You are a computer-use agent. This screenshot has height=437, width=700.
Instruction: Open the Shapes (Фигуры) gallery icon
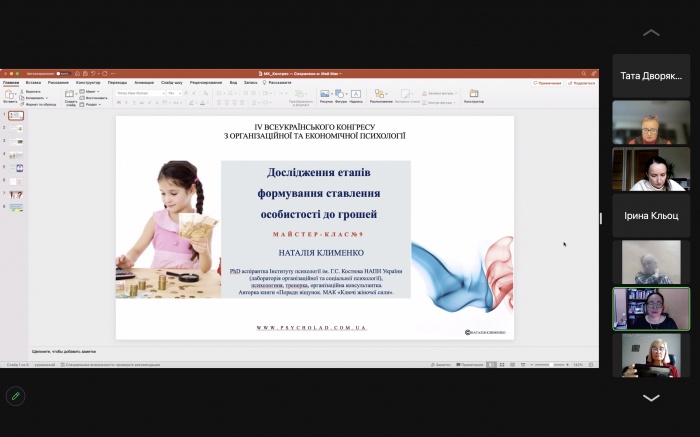click(x=341, y=95)
